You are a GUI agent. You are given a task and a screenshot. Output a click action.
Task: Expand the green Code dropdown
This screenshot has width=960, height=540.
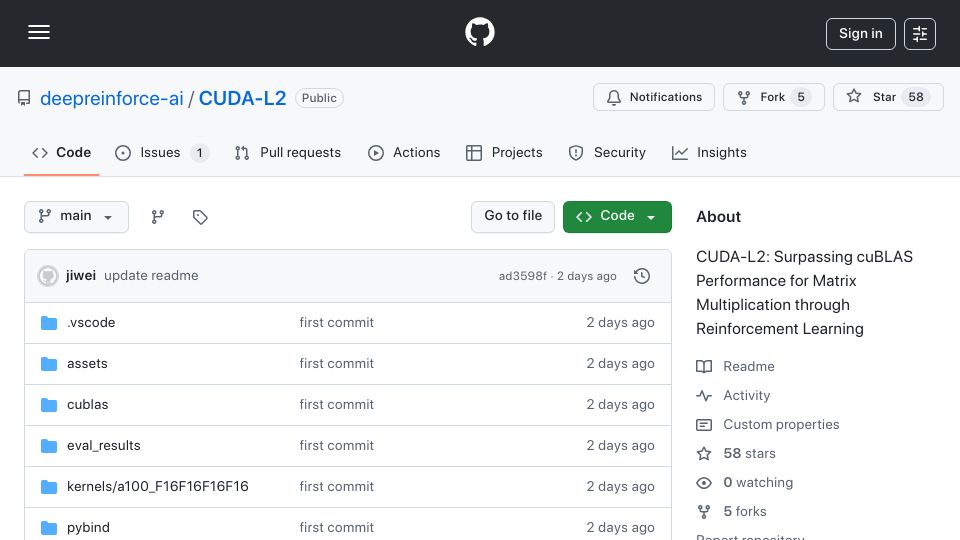click(x=617, y=217)
